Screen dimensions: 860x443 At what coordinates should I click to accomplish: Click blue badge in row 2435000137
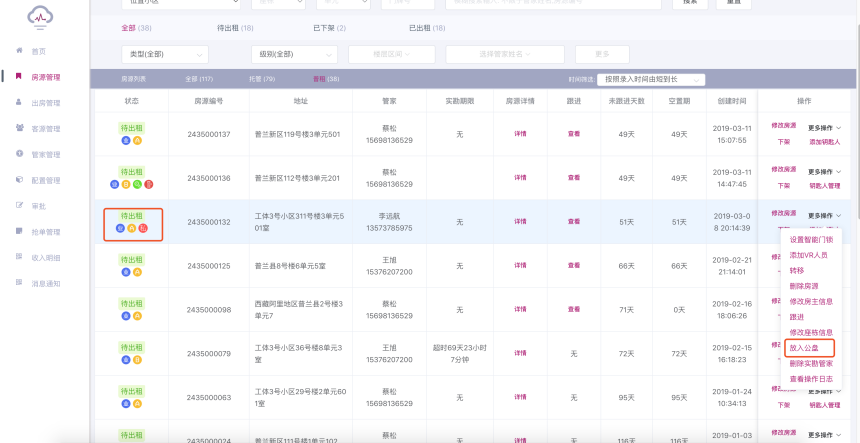pos(126,141)
